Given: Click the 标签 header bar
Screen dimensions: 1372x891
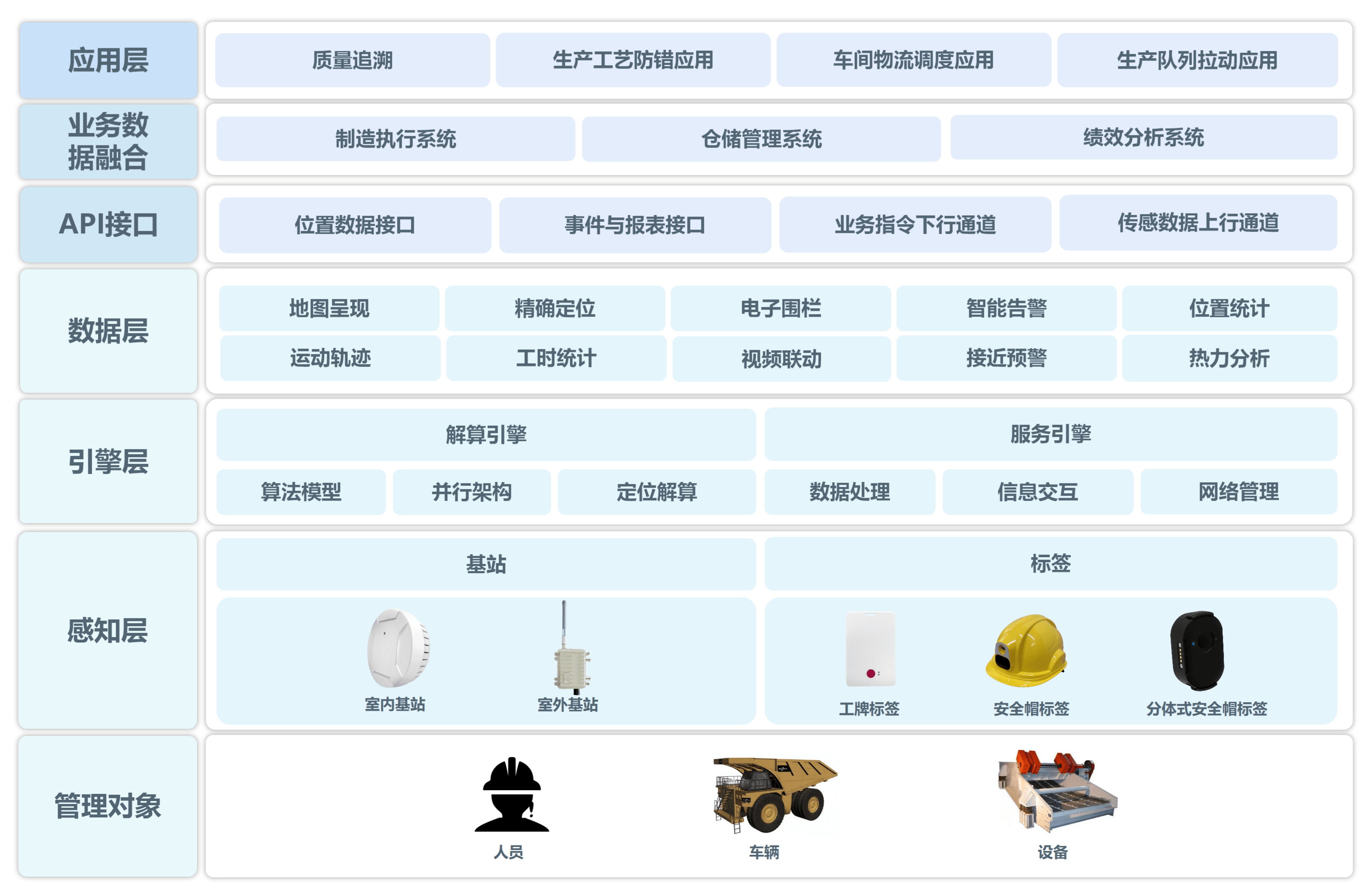Looking at the screenshot, I should click(1051, 563).
